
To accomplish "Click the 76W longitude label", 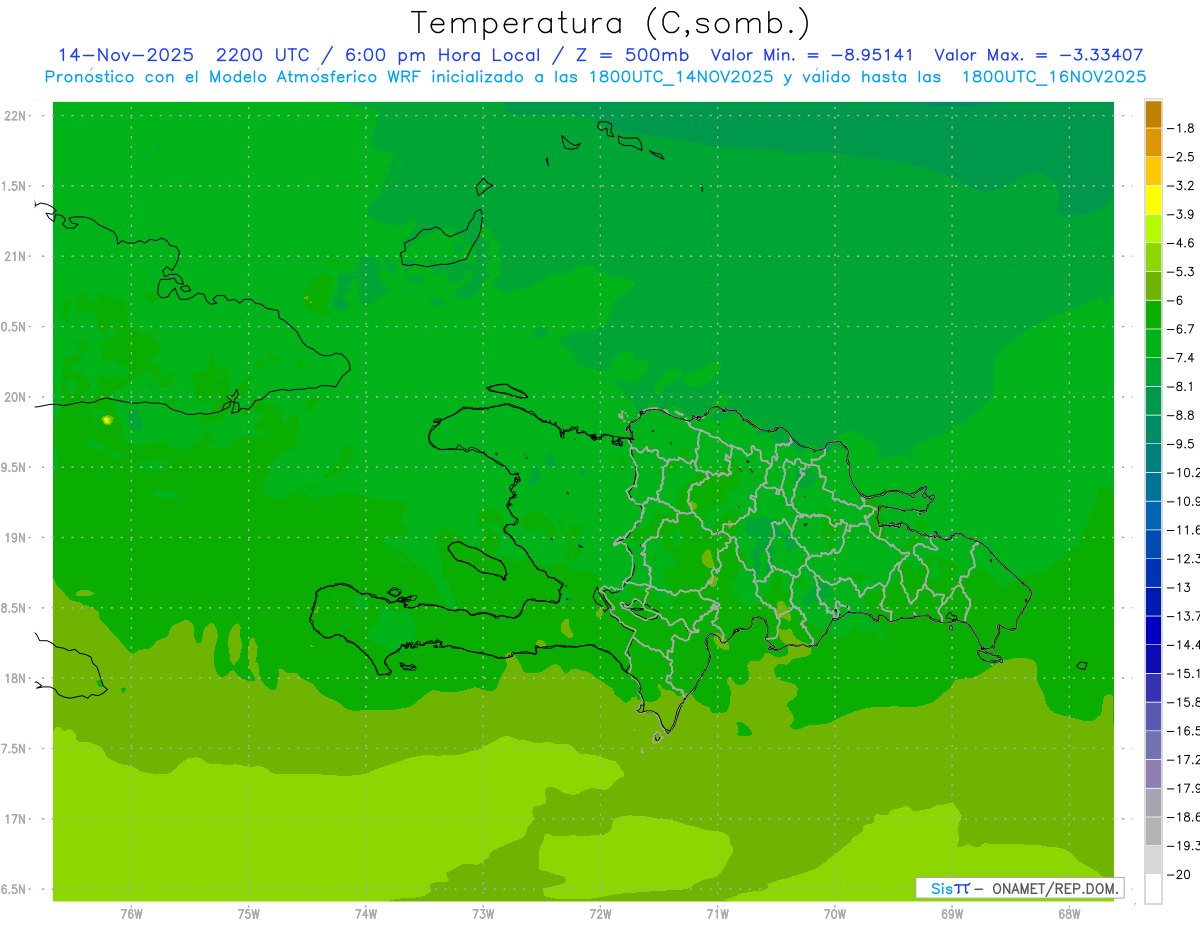I will coord(131,913).
